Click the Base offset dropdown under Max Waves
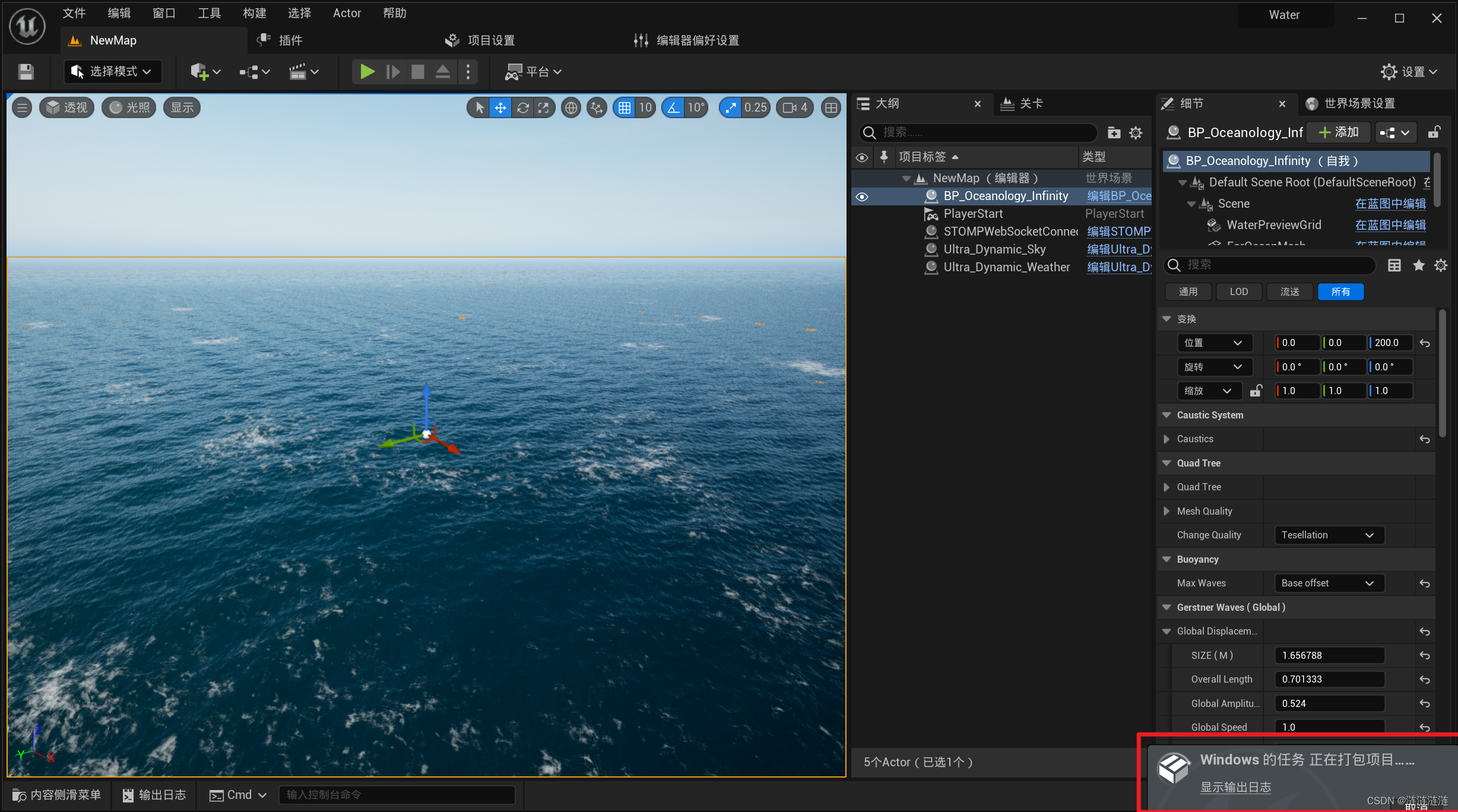This screenshot has height=812, width=1458. pos(1328,582)
